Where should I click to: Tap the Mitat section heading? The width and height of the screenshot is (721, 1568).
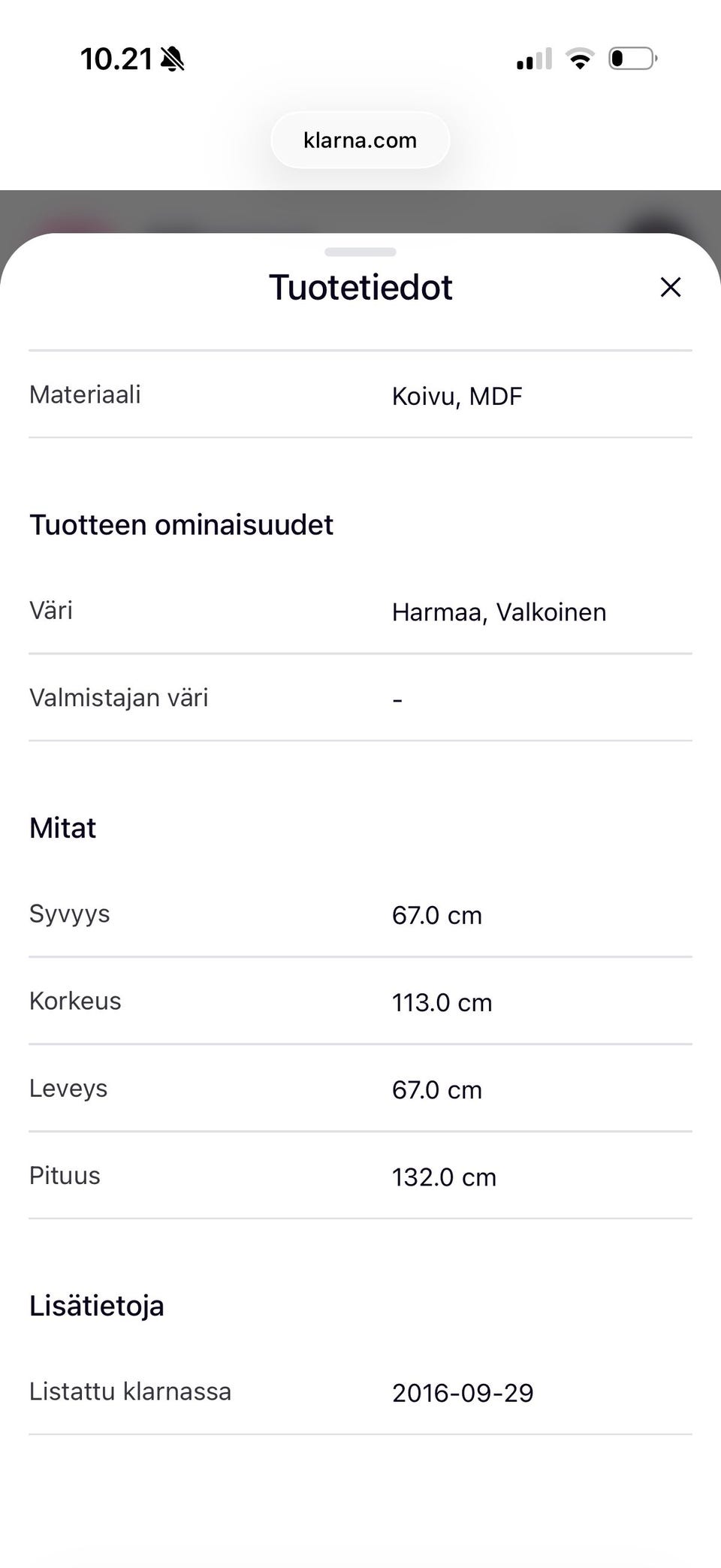[x=63, y=828]
